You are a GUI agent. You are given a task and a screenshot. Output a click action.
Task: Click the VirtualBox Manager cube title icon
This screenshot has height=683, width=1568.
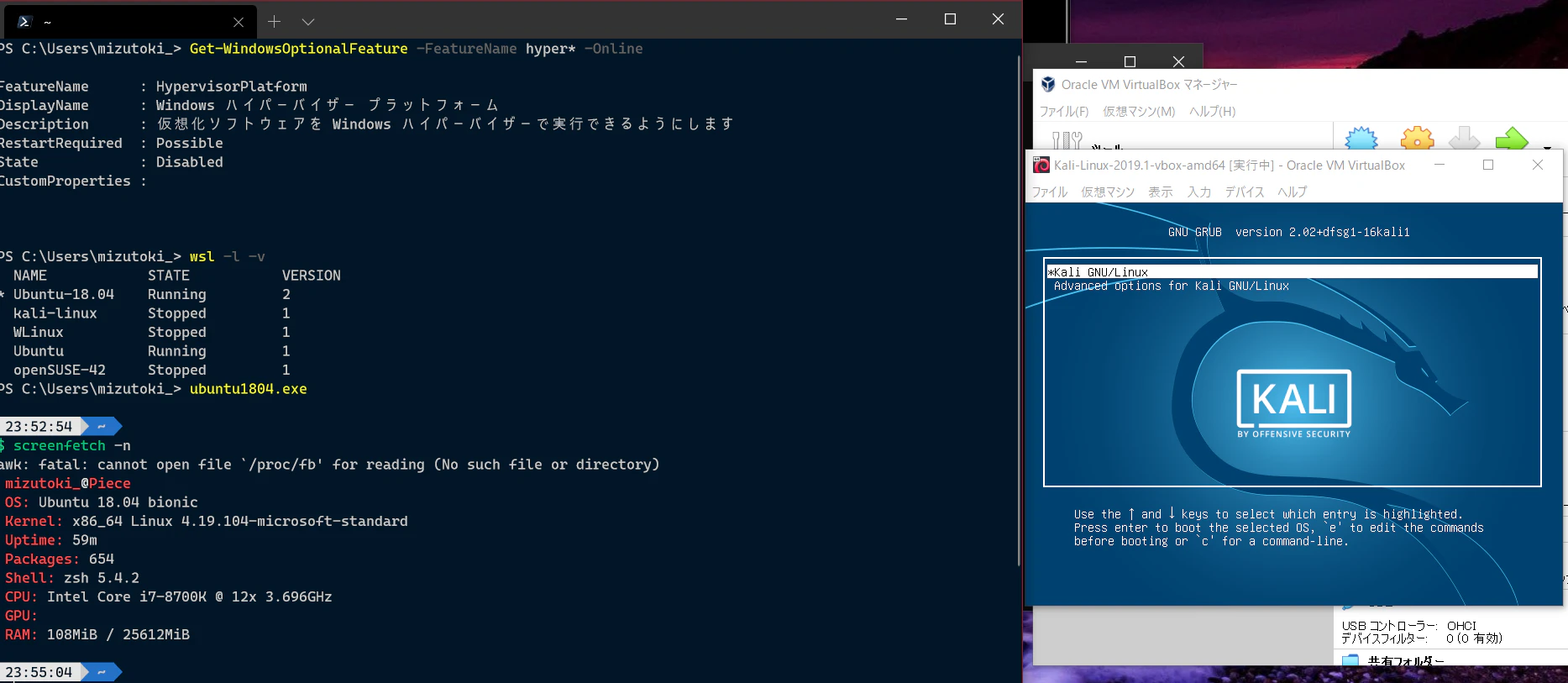coord(1048,84)
